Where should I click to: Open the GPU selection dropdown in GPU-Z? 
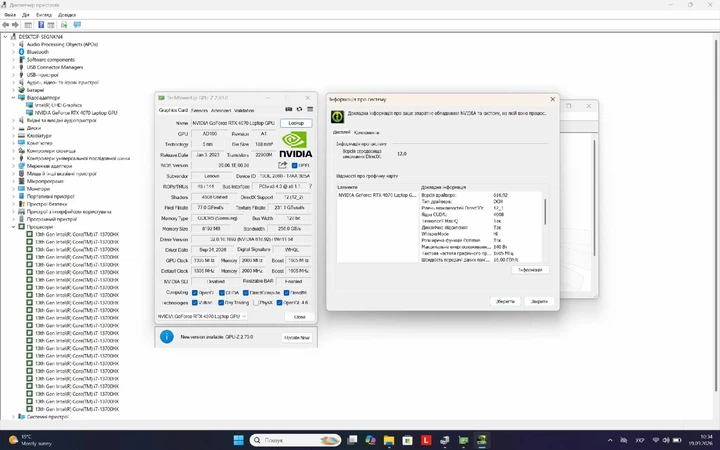click(x=202, y=316)
